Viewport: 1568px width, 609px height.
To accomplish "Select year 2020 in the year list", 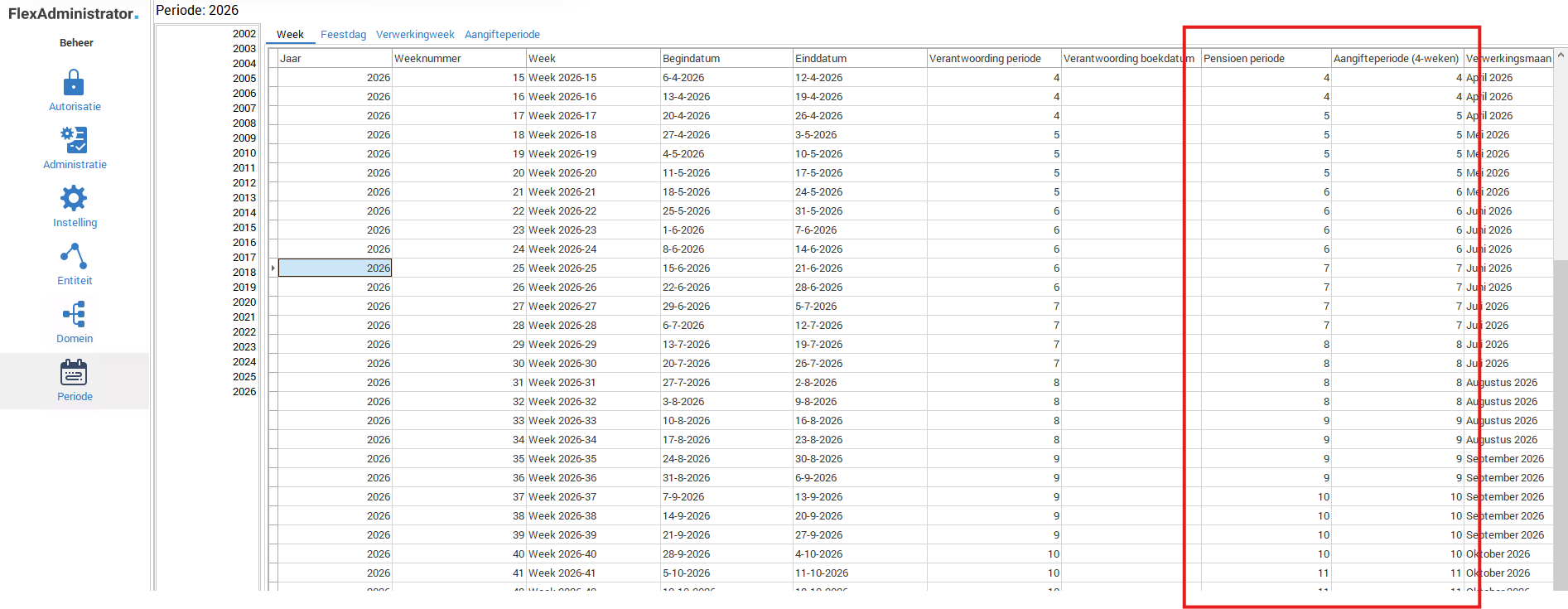I will [244, 302].
